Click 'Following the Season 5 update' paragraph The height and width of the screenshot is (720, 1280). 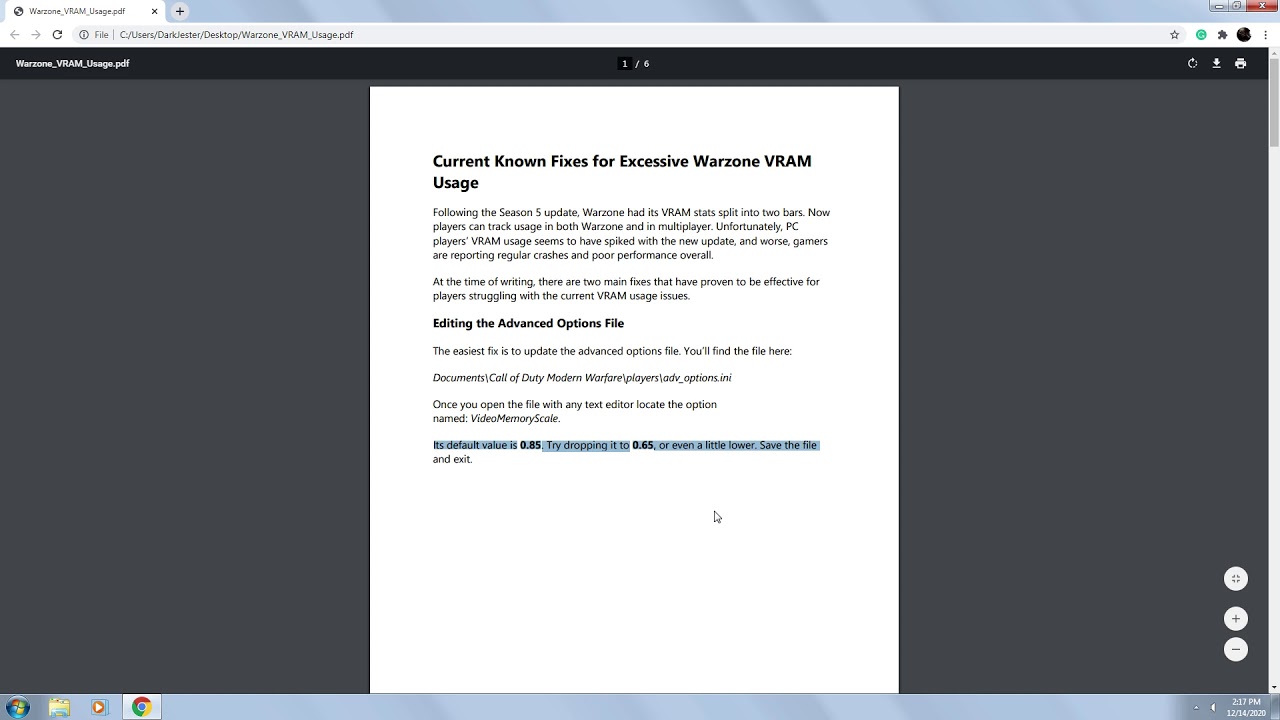tap(631, 233)
